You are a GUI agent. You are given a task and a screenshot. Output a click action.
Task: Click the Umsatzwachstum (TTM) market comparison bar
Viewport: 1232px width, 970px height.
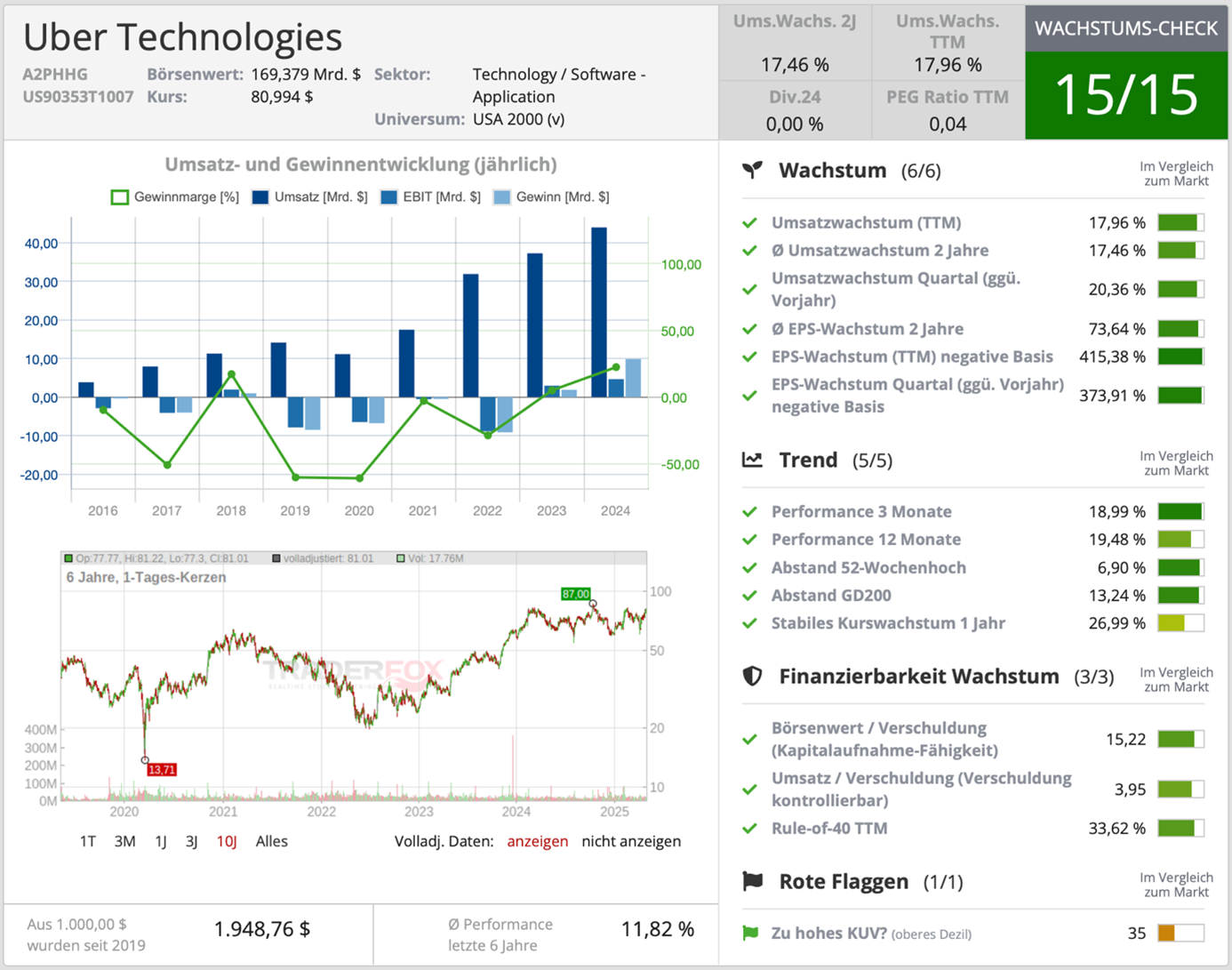click(x=1180, y=223)
